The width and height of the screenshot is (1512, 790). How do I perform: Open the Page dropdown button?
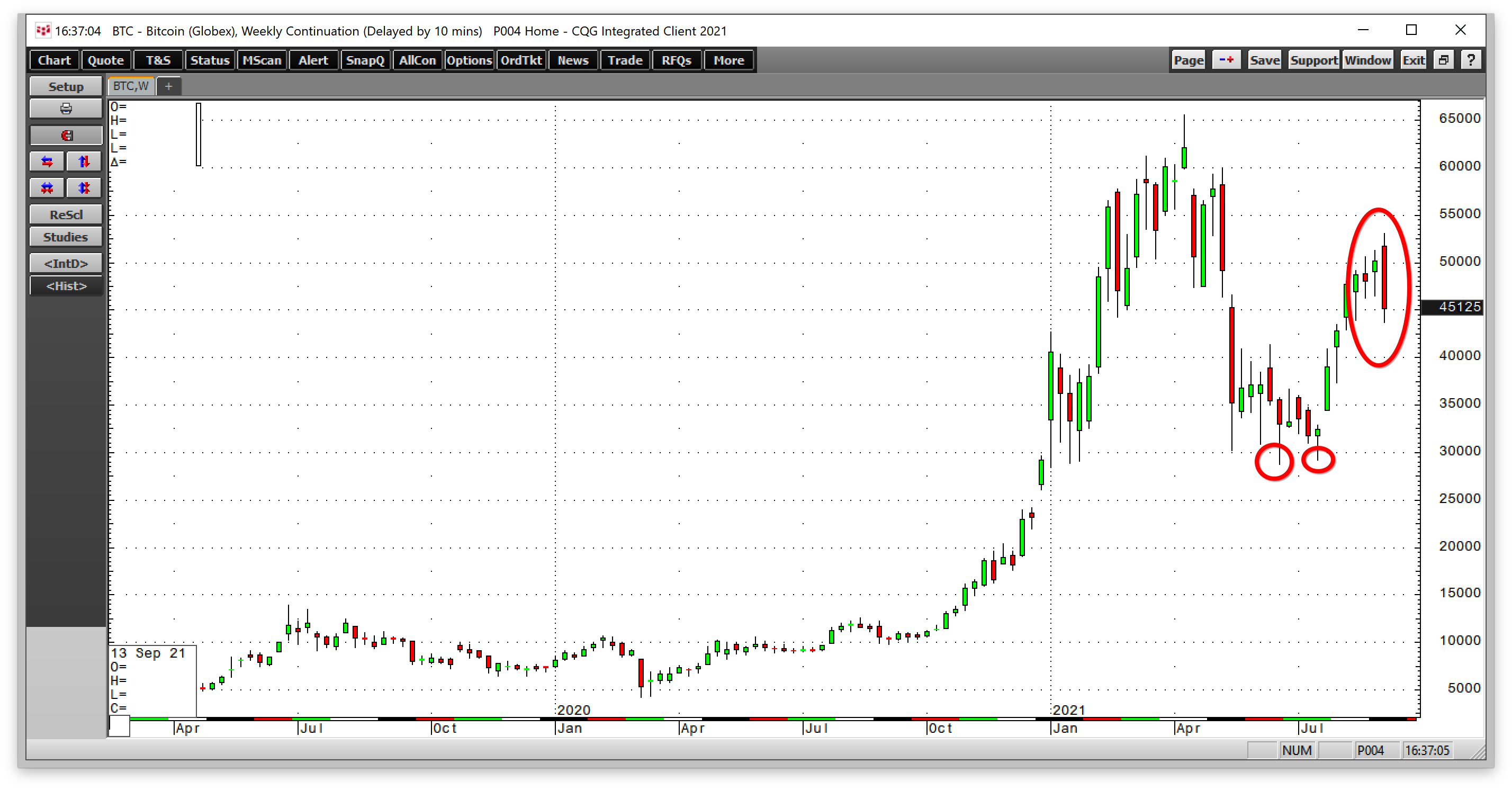[x=1188, y=60]
